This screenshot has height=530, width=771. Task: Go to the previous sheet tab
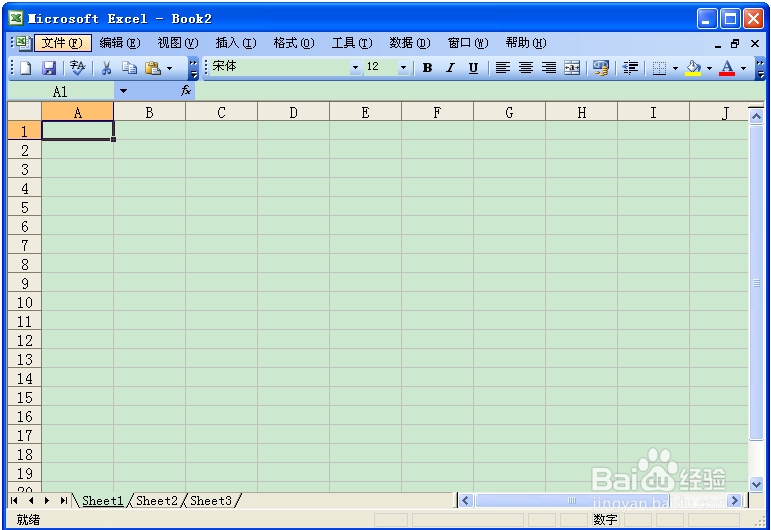pyautogui.click(x=31, y=501)
